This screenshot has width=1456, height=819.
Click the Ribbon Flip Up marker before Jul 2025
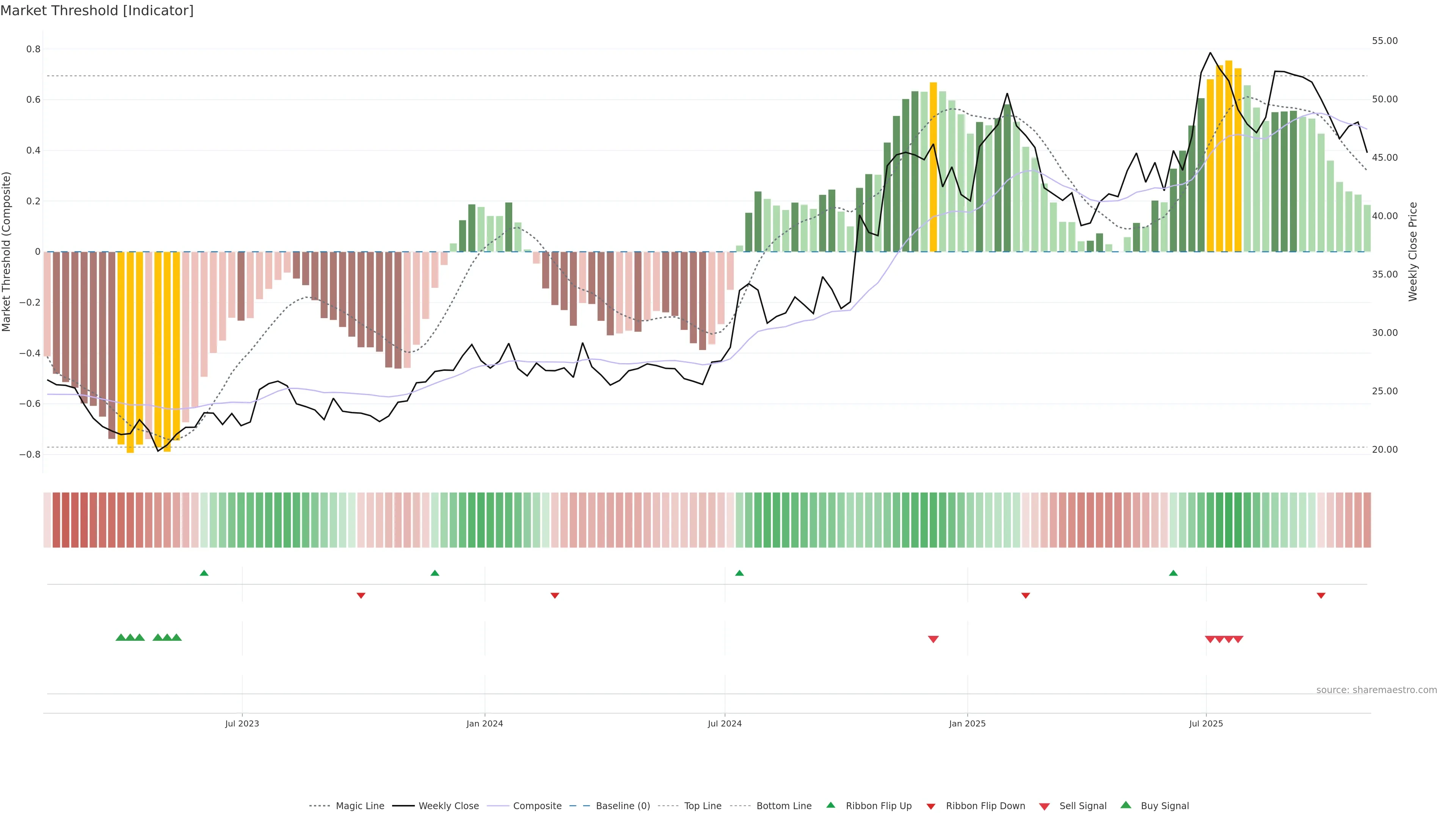pyautogui.click(x=1174, y=573)
